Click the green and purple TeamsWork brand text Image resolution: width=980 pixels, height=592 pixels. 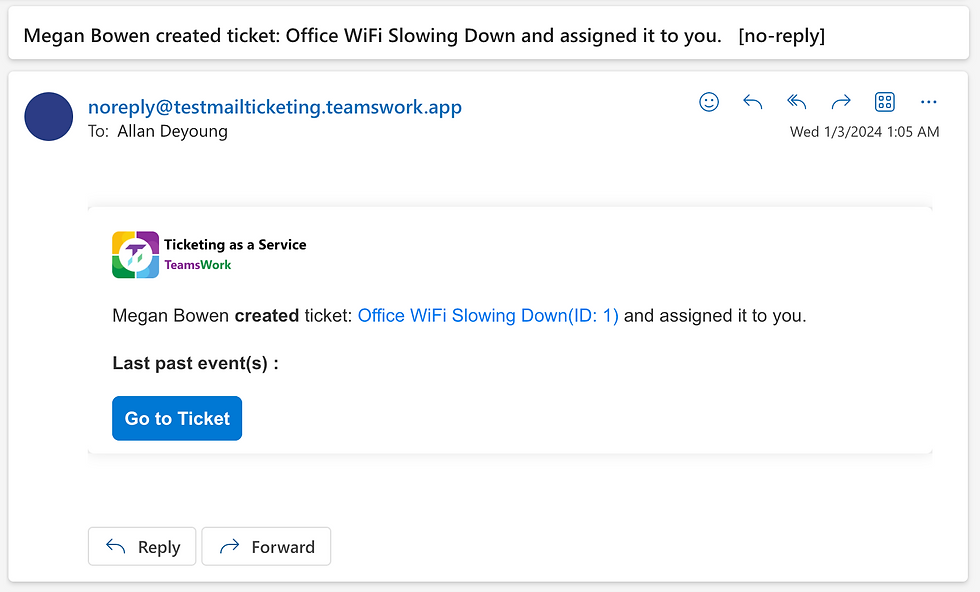198,265
